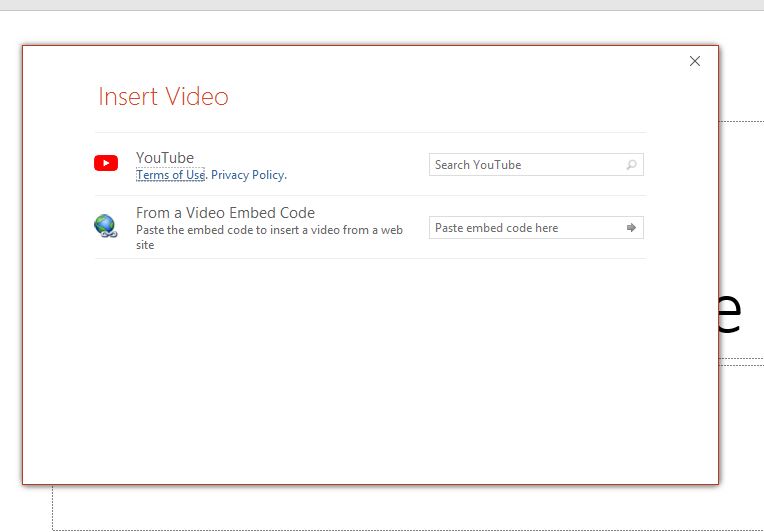764x532 pixels.
Task: Click the YouTube heading text
Action: 165,157
